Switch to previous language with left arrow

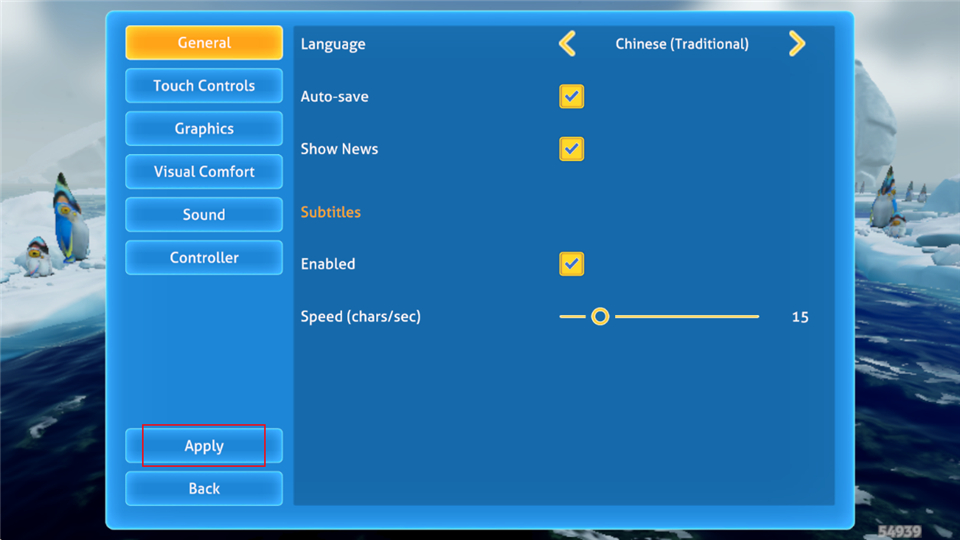click(x=567, y=43)
